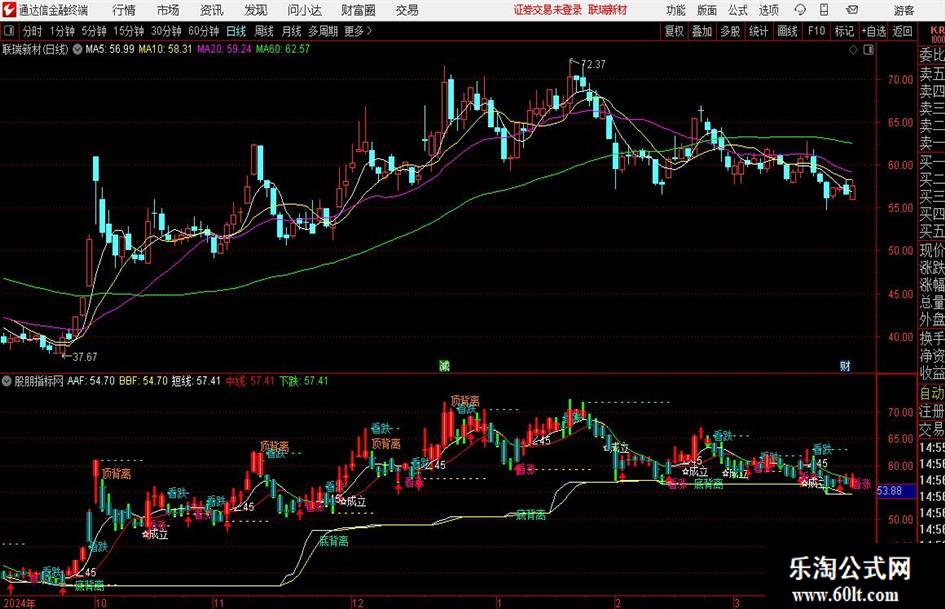Switch to 分时 chart tab
The width and height of the screenshot is (945, 609).
click(x=33, y=31)
